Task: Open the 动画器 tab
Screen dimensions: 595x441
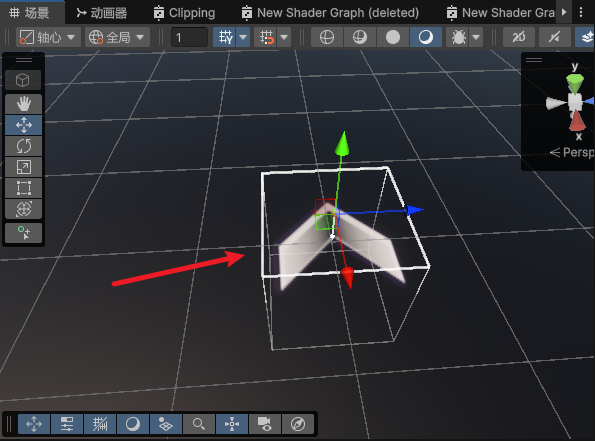Action: tap(101, 13)
